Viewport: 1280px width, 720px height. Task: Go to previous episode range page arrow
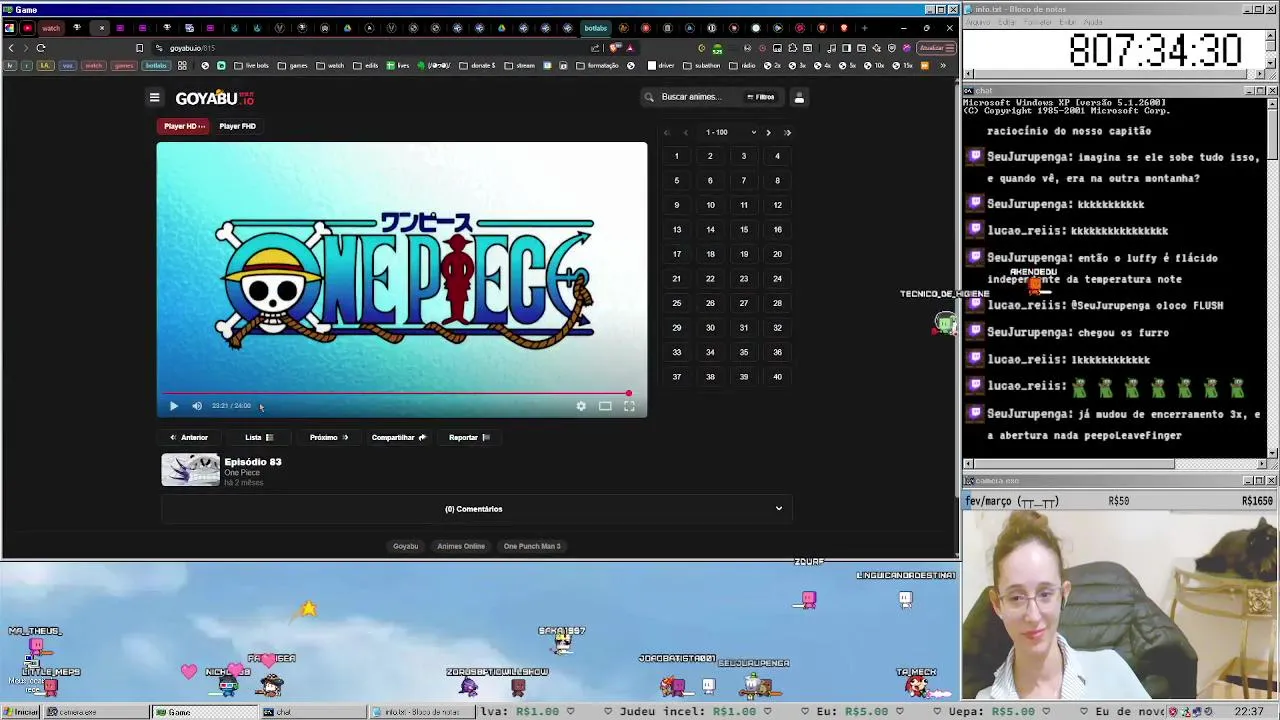pyautogui.click(x=686, y=132)
